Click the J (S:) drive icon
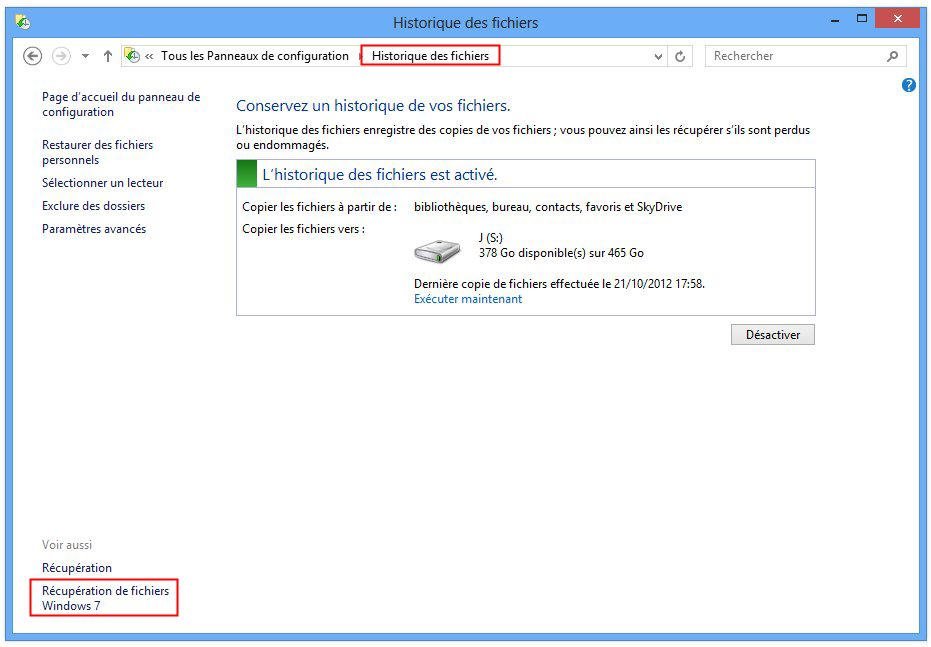Screen dimensions: 931x647 pos(437,252)
